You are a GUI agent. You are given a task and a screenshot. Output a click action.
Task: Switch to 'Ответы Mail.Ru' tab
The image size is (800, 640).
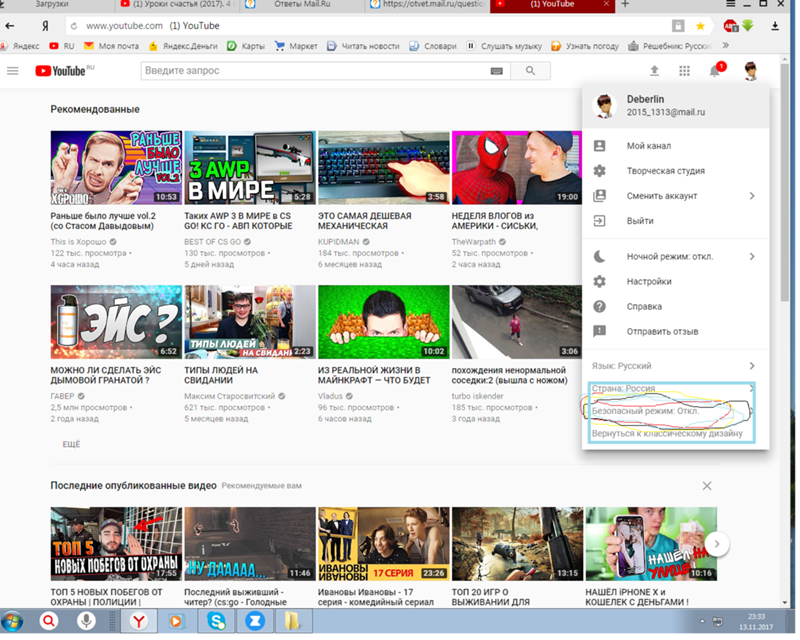click(302, 5)
